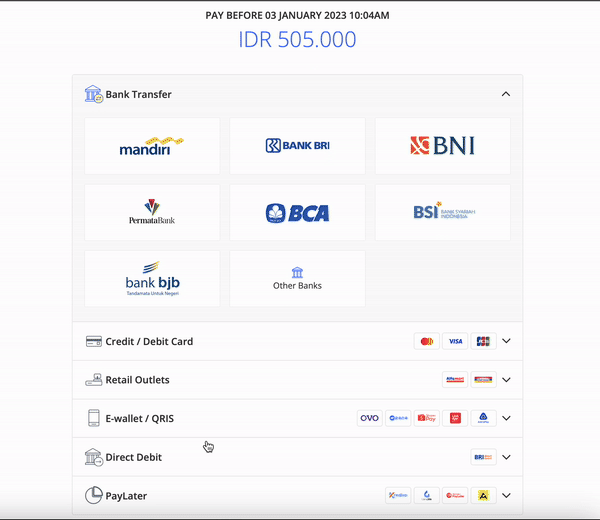600x520 pixels.
Task: Click the Alfamart logo badge
Action: [455, 380]
